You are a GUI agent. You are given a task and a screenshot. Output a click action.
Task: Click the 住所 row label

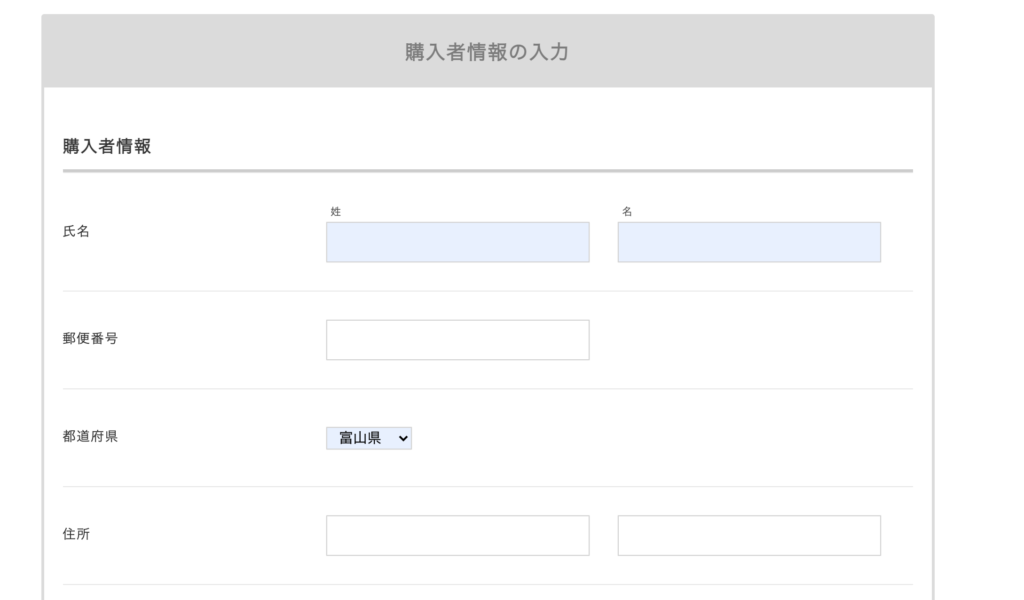(x=77, y=534)
